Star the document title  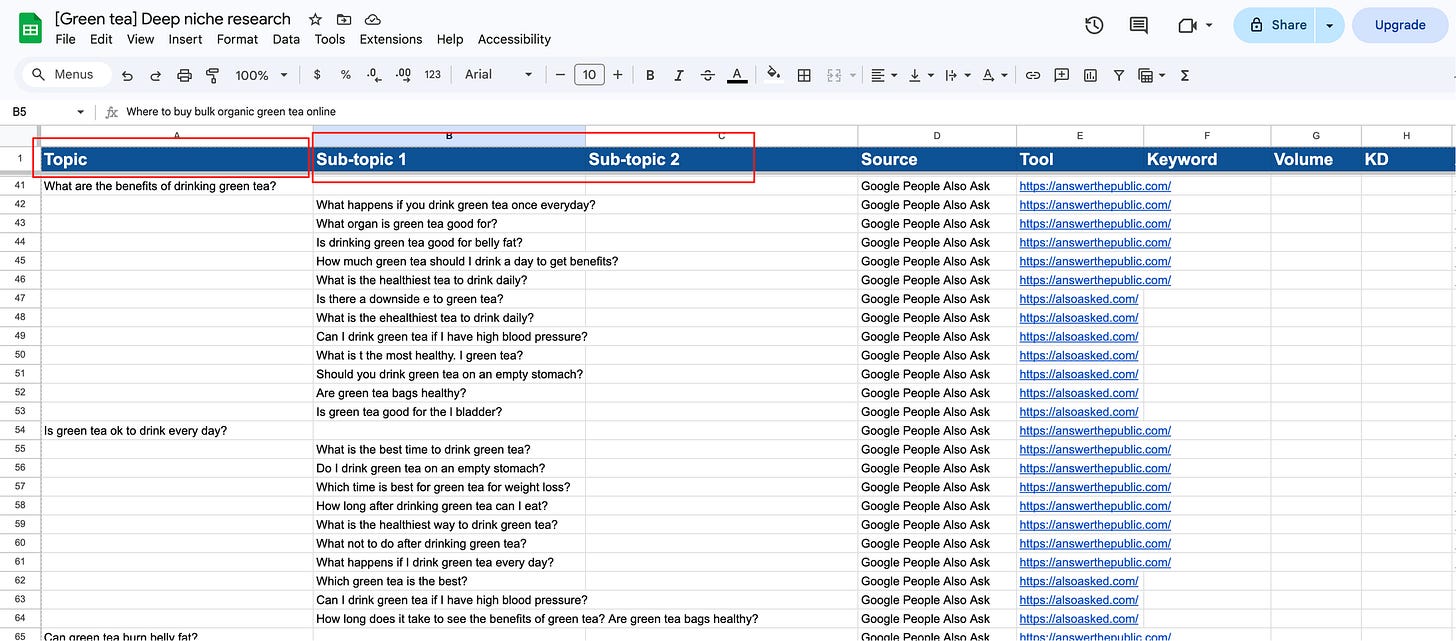315,19
